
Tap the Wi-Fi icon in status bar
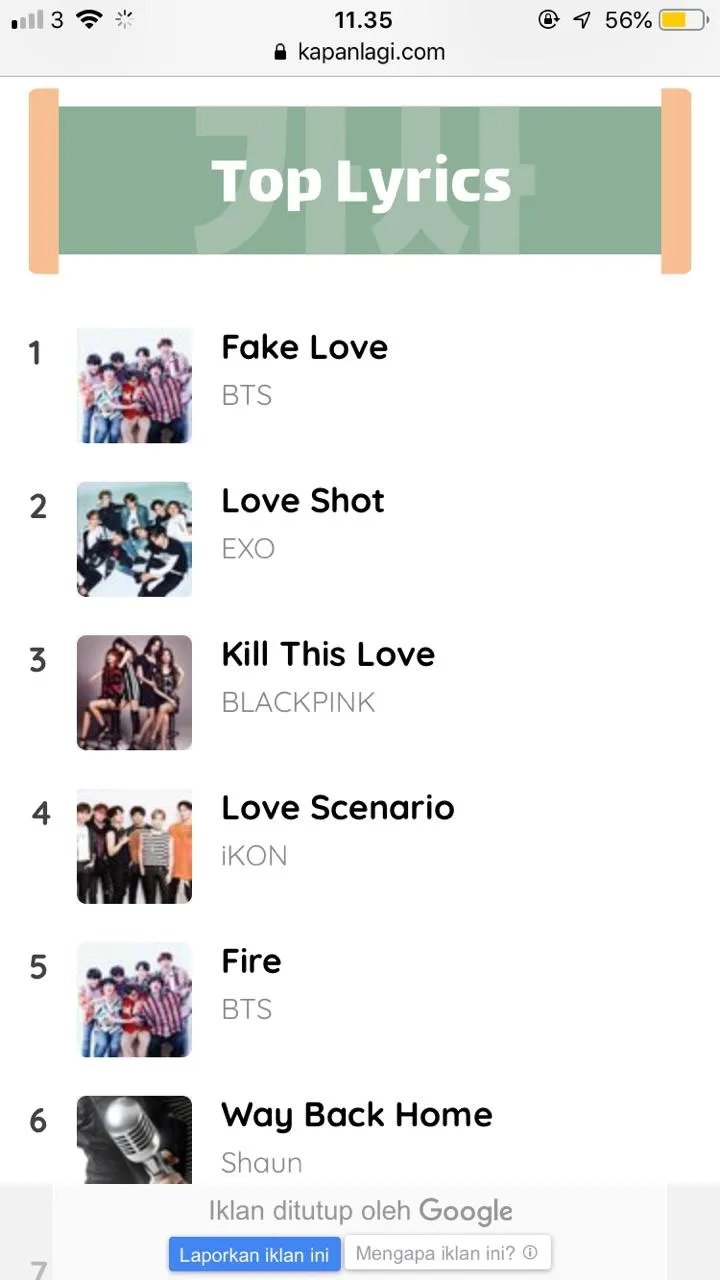click(89, 20)
